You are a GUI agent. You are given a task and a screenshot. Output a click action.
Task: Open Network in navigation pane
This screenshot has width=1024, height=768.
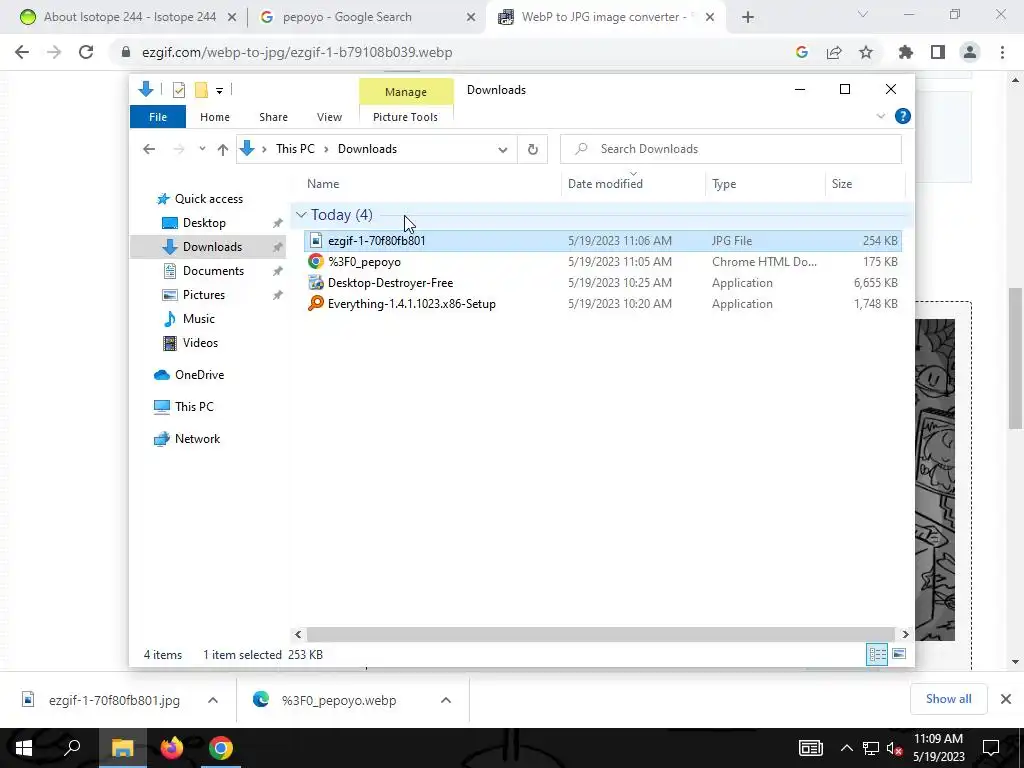click(197, 439)
